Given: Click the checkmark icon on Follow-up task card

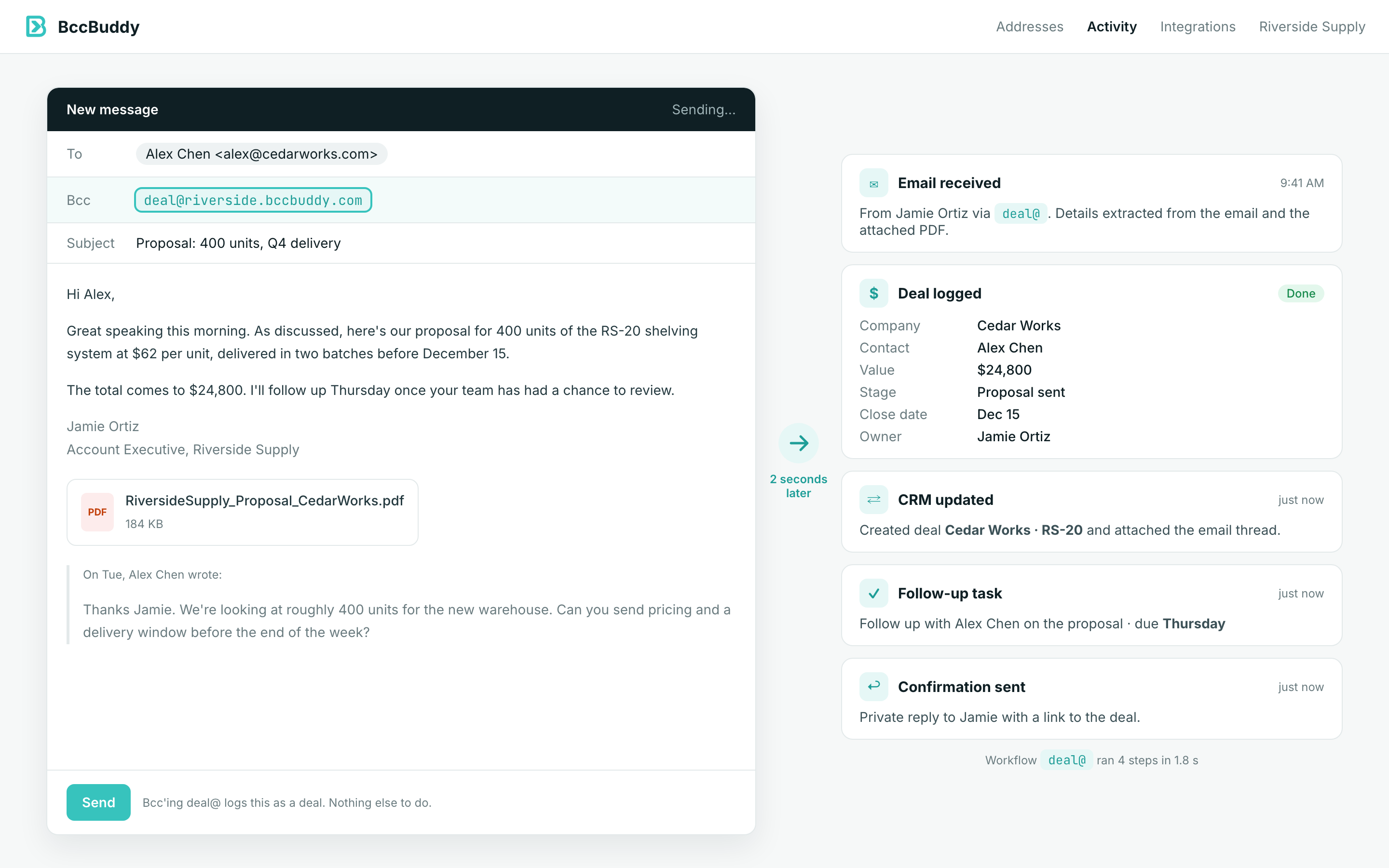Looking at the screenshot, I should tap(873, 594).
